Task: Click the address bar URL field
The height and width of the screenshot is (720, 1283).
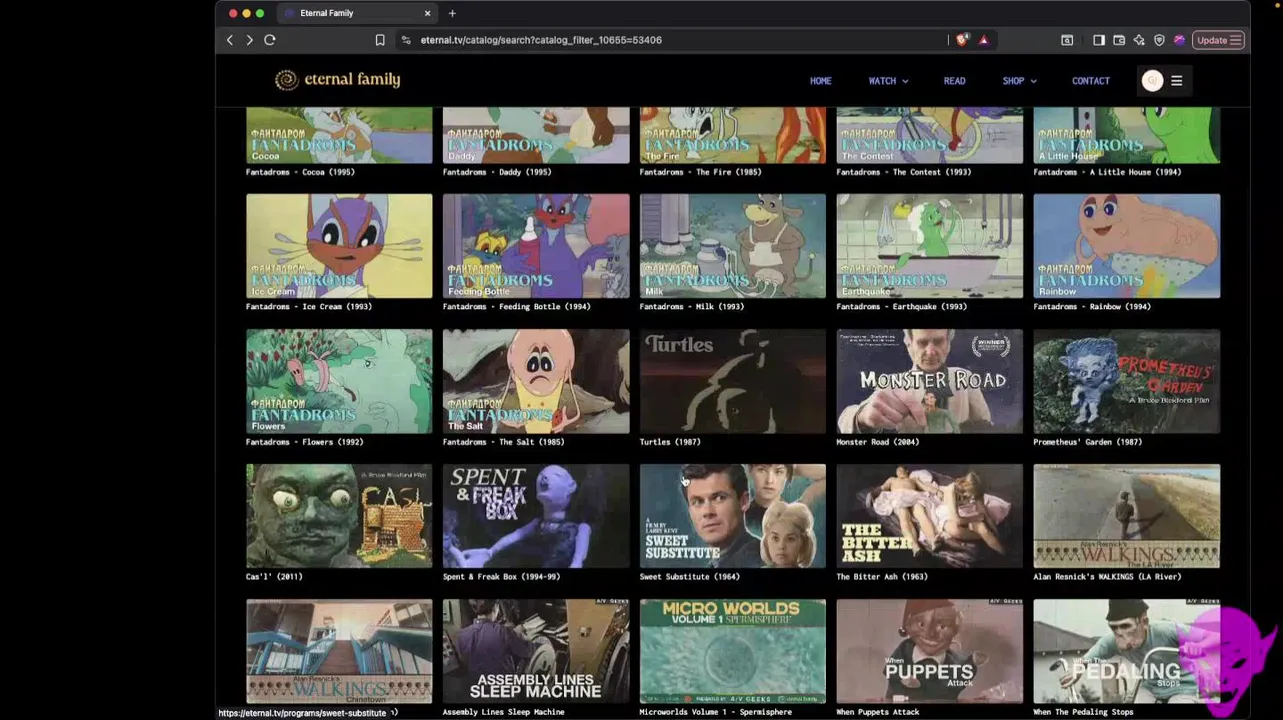Action: tap(675, 40)
